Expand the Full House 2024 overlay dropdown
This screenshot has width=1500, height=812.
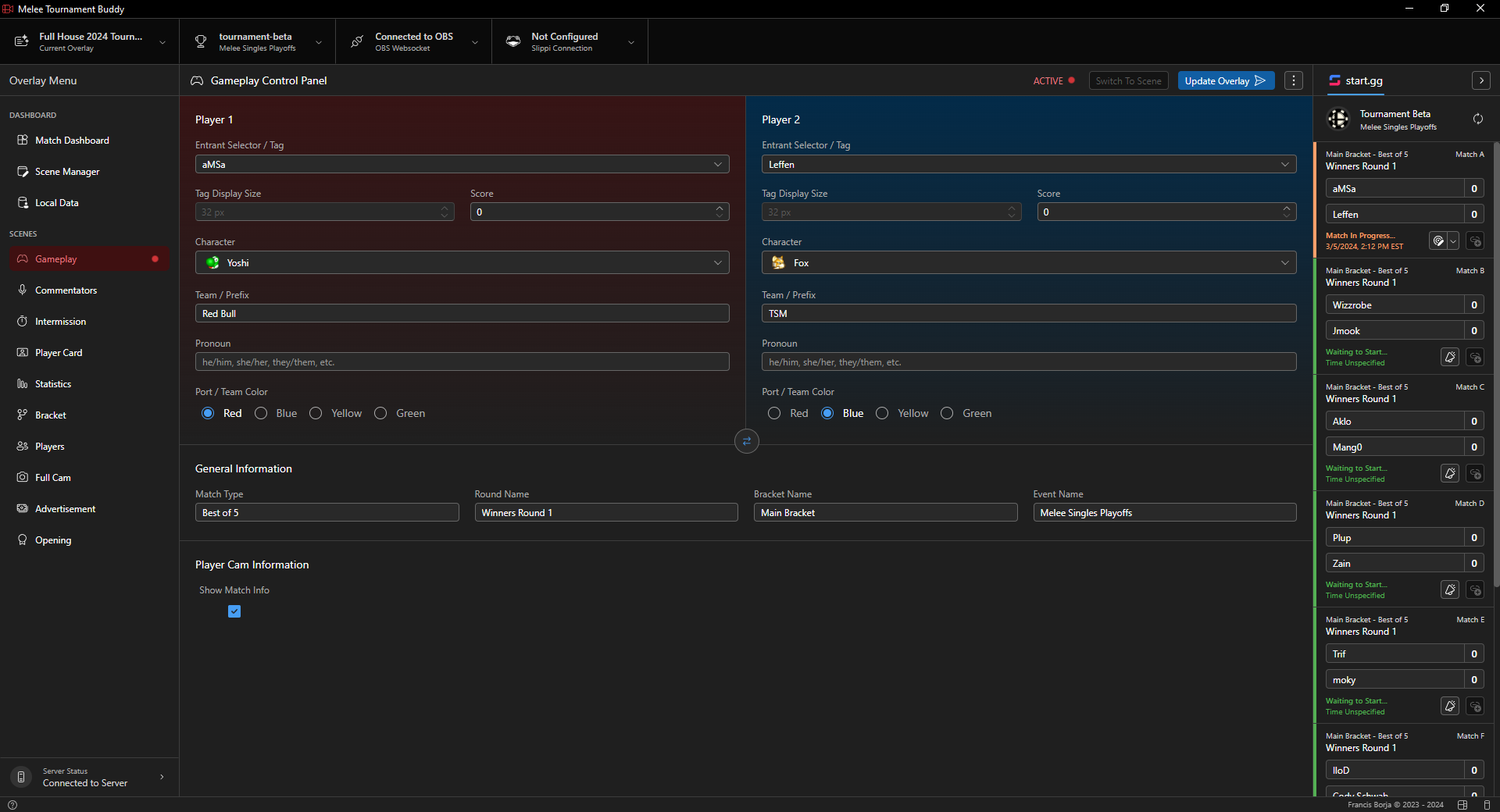click(x=162, y=42)
